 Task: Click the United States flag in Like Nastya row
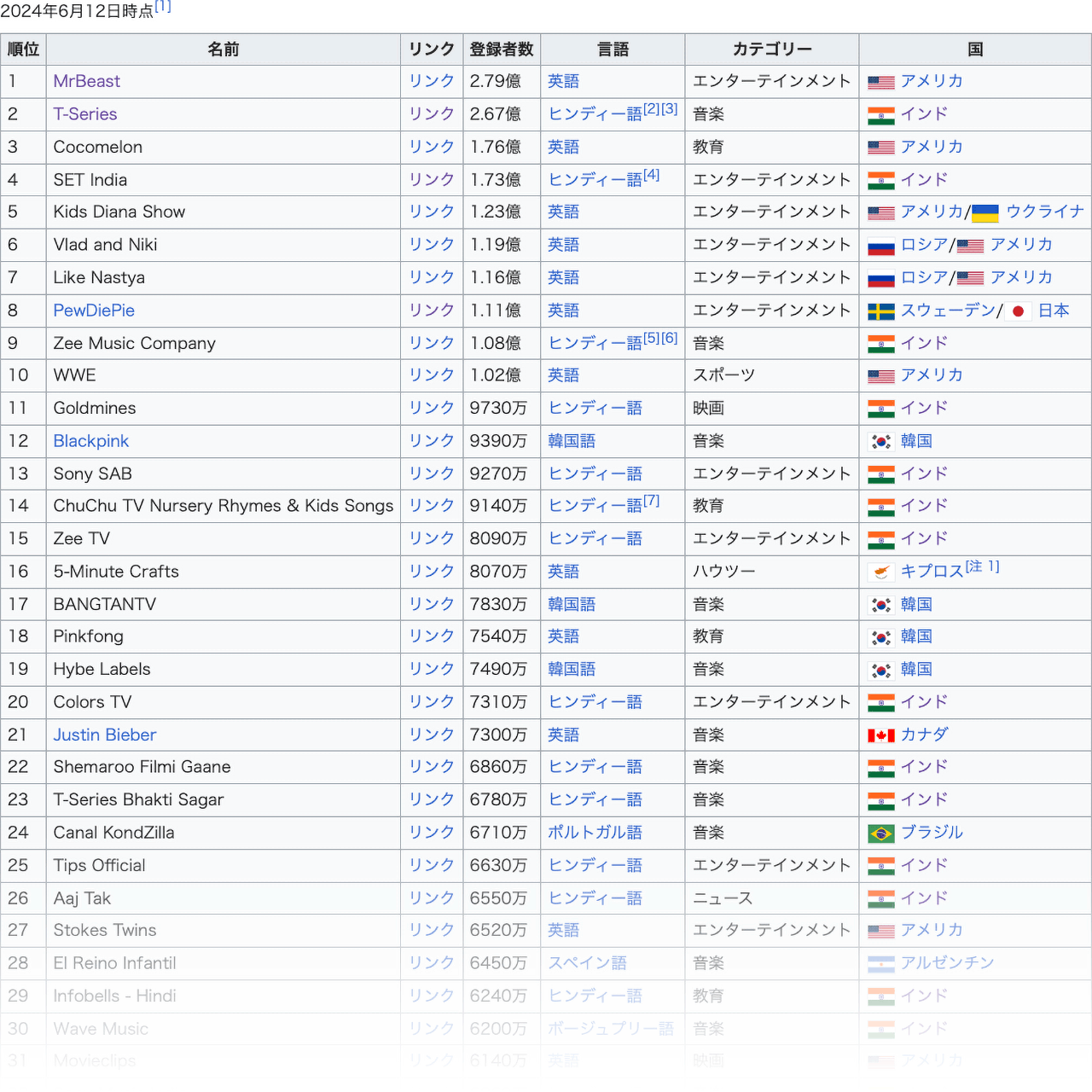(970, 278)
